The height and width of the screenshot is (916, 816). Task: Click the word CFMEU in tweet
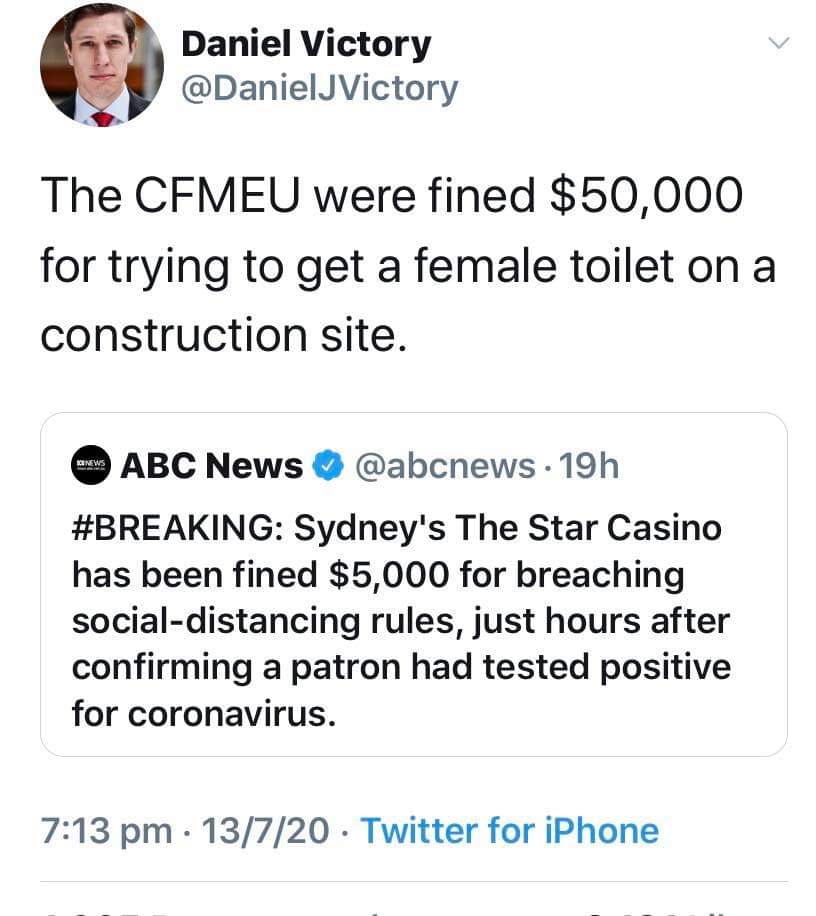(x=221, y=195)
